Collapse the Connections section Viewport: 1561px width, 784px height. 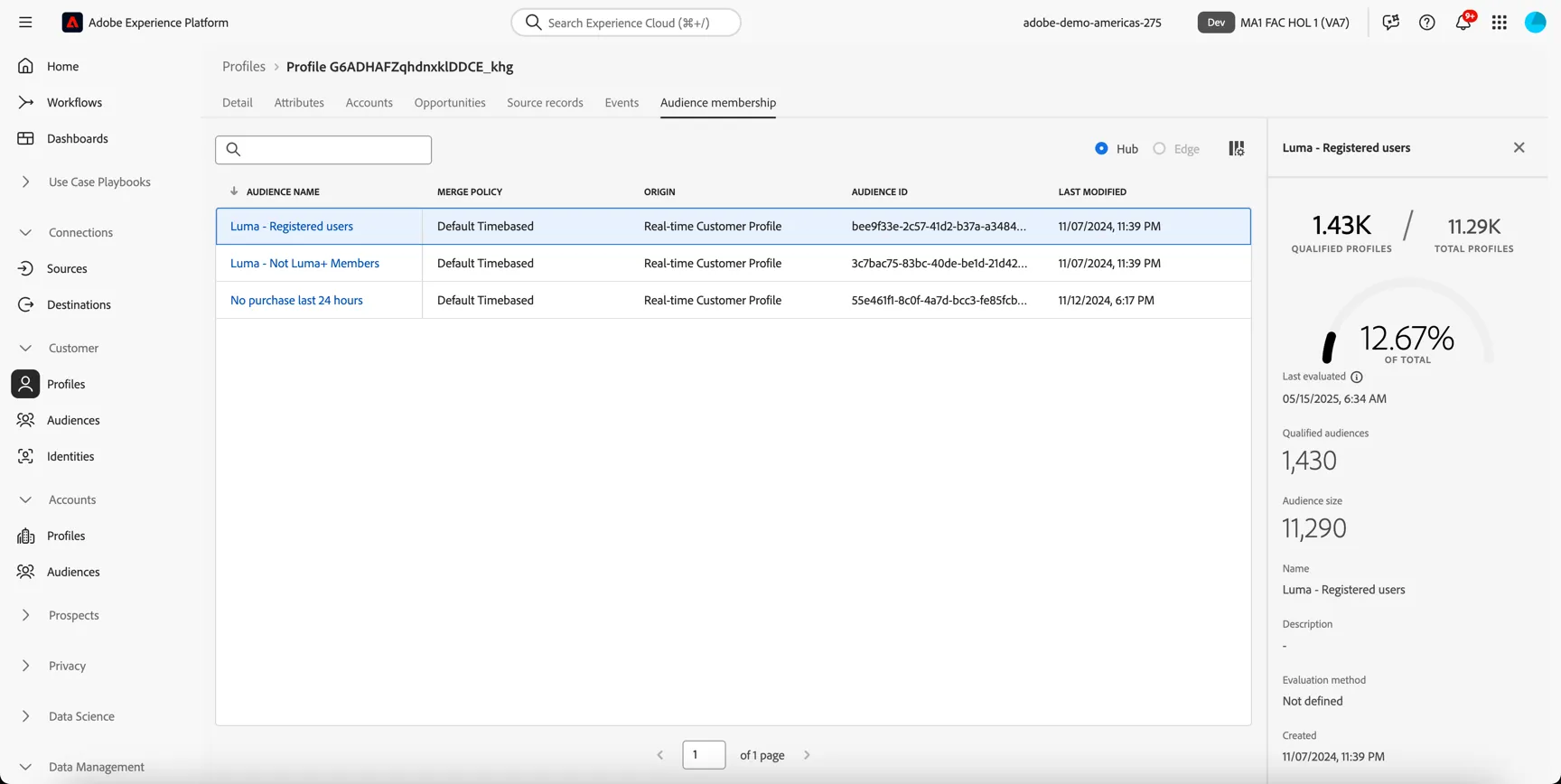(25, 232)
